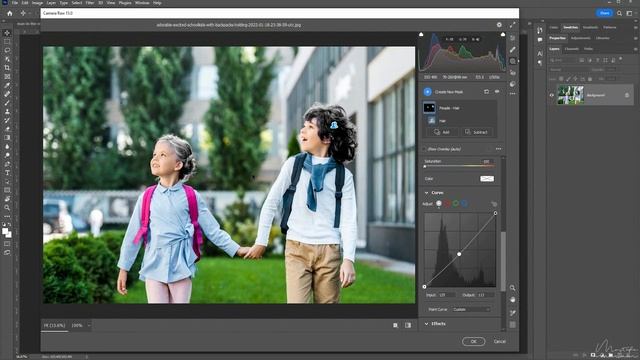
Task: Open the Edit panel in Camera Raw
Action: (513, 38)
